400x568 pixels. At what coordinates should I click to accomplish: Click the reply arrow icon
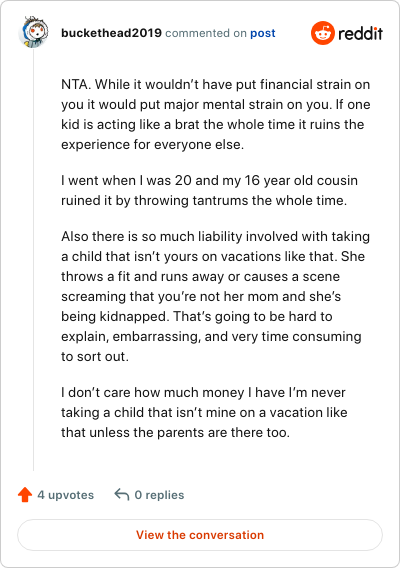[x=122, y=494]
